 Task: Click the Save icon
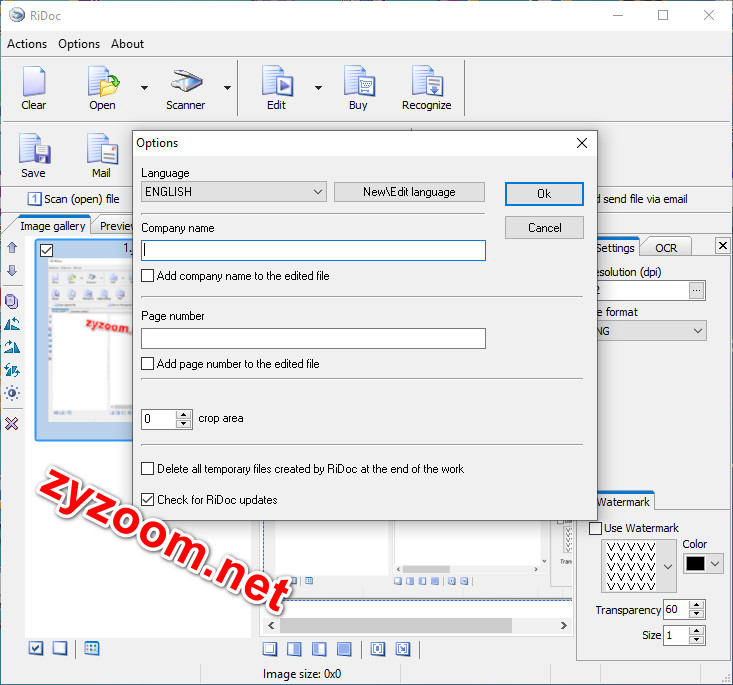tap(34, 156)
